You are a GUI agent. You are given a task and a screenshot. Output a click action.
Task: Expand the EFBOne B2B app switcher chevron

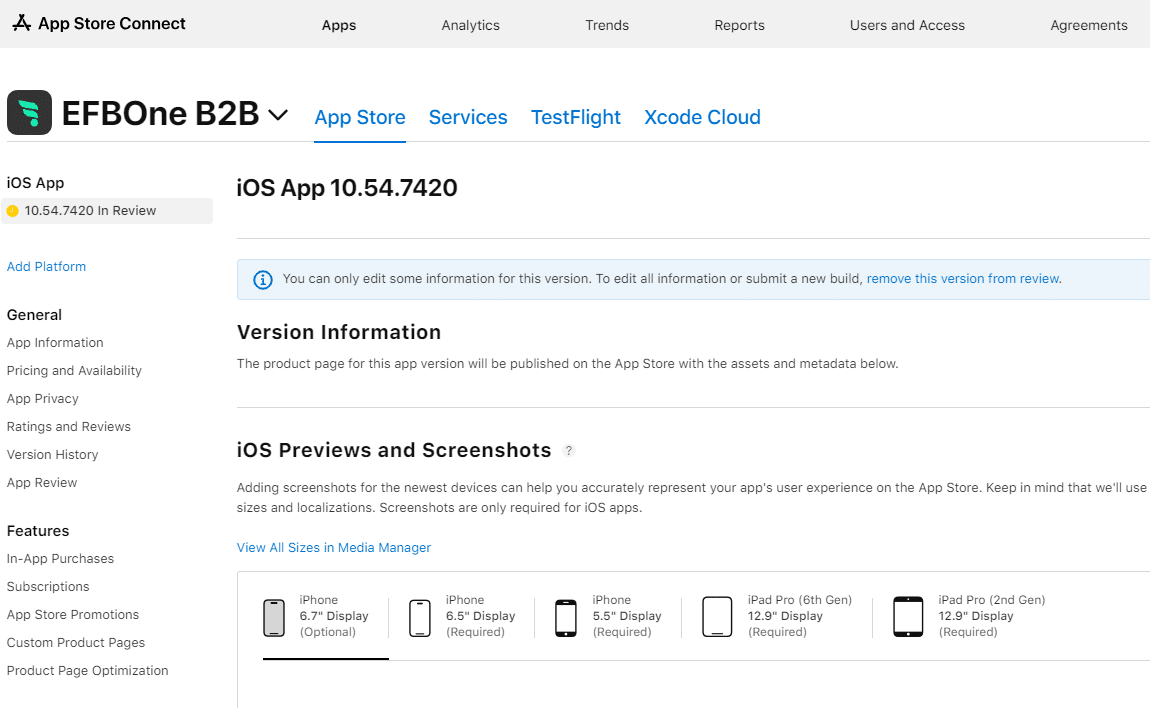(x=277, y=115)
